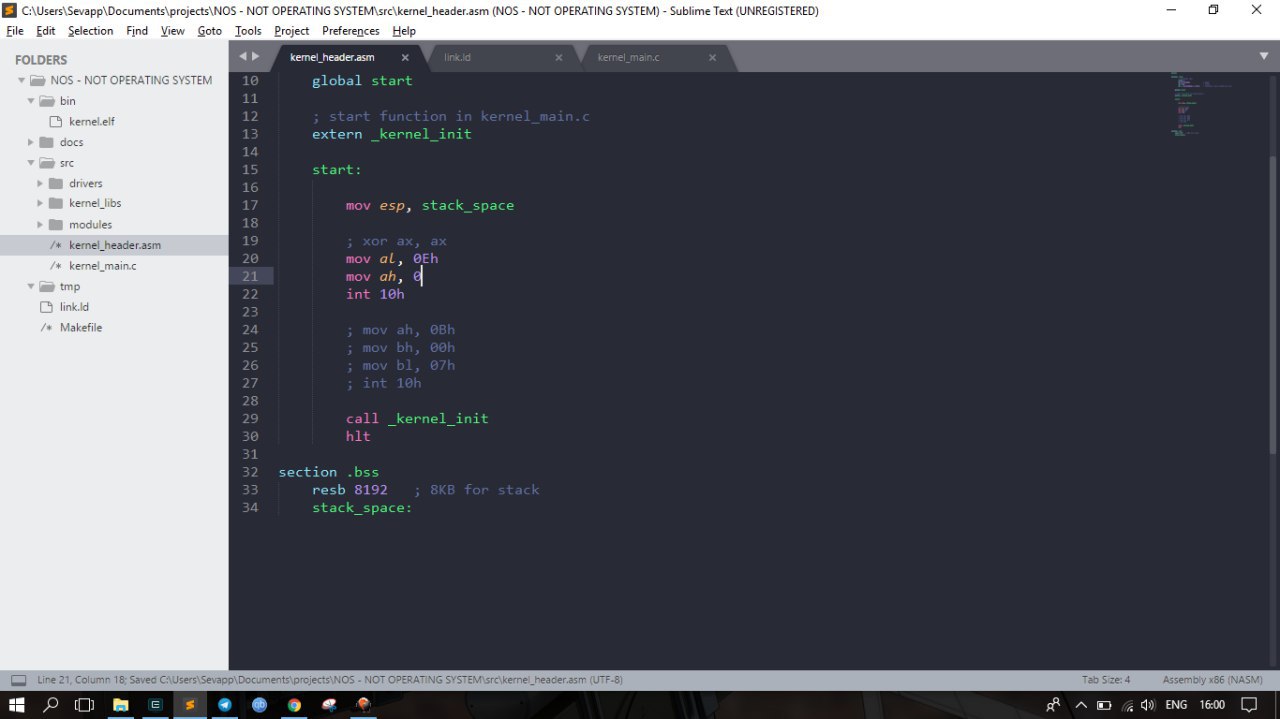Click the 'mov esp, stack_space' line

tap(430, 205)
